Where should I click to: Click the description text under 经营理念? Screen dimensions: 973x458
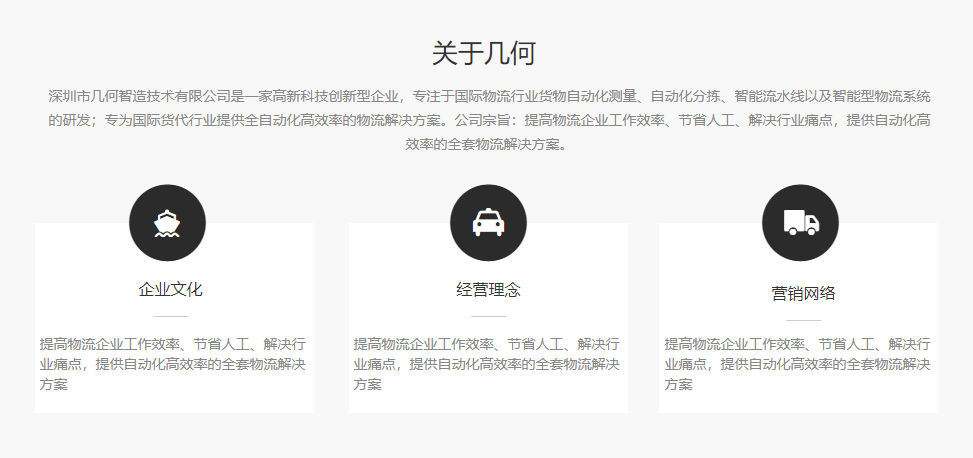(x=486, y=364)
